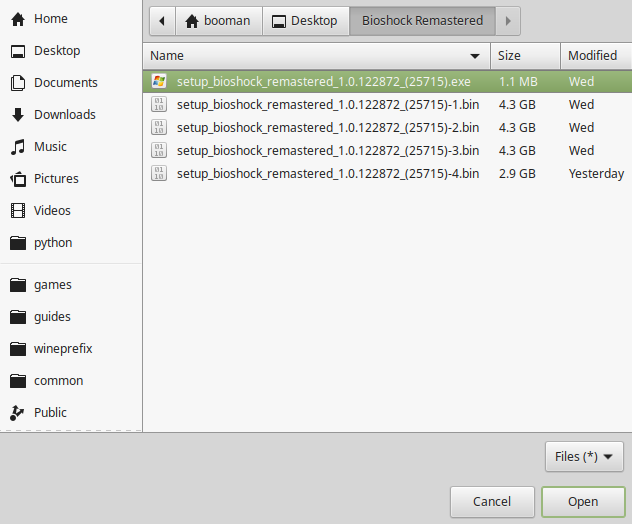The height and width of the screenshot is (524, 632).
Task: Click the Cancel button
Action: point(492,502)
